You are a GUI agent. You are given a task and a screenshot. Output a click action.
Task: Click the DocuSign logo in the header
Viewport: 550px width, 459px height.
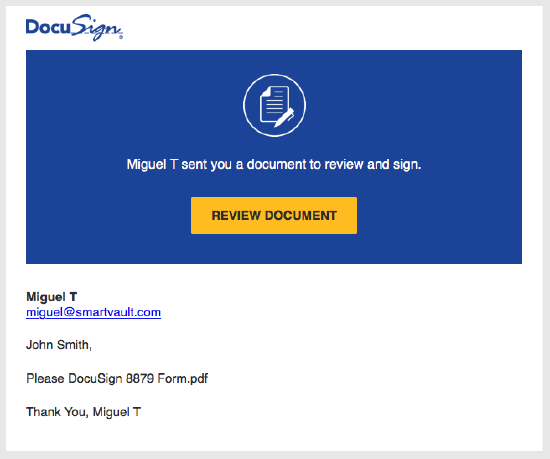tap(74, 27)
